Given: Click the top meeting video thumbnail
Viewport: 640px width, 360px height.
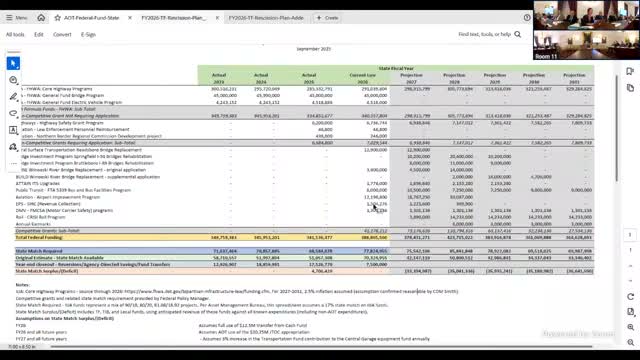Looking at the screenshot, I should 587,15.
